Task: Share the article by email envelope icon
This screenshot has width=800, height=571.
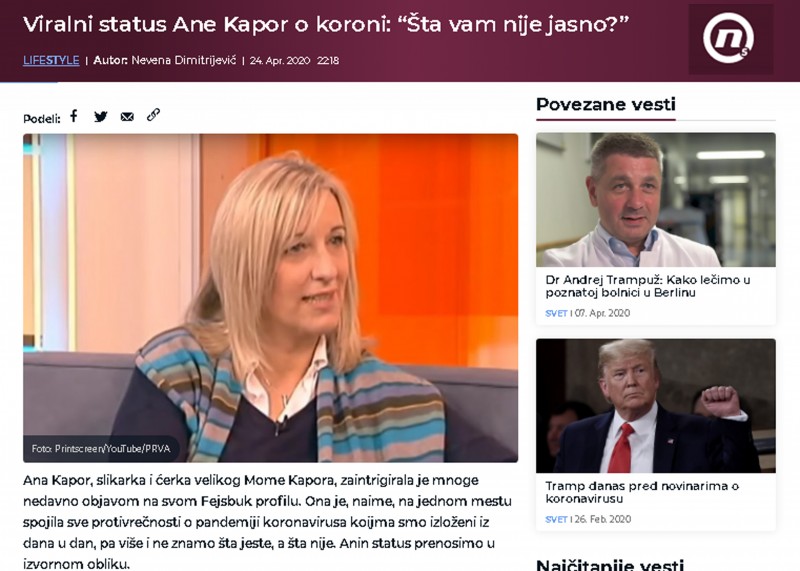Action: (127, 117)
